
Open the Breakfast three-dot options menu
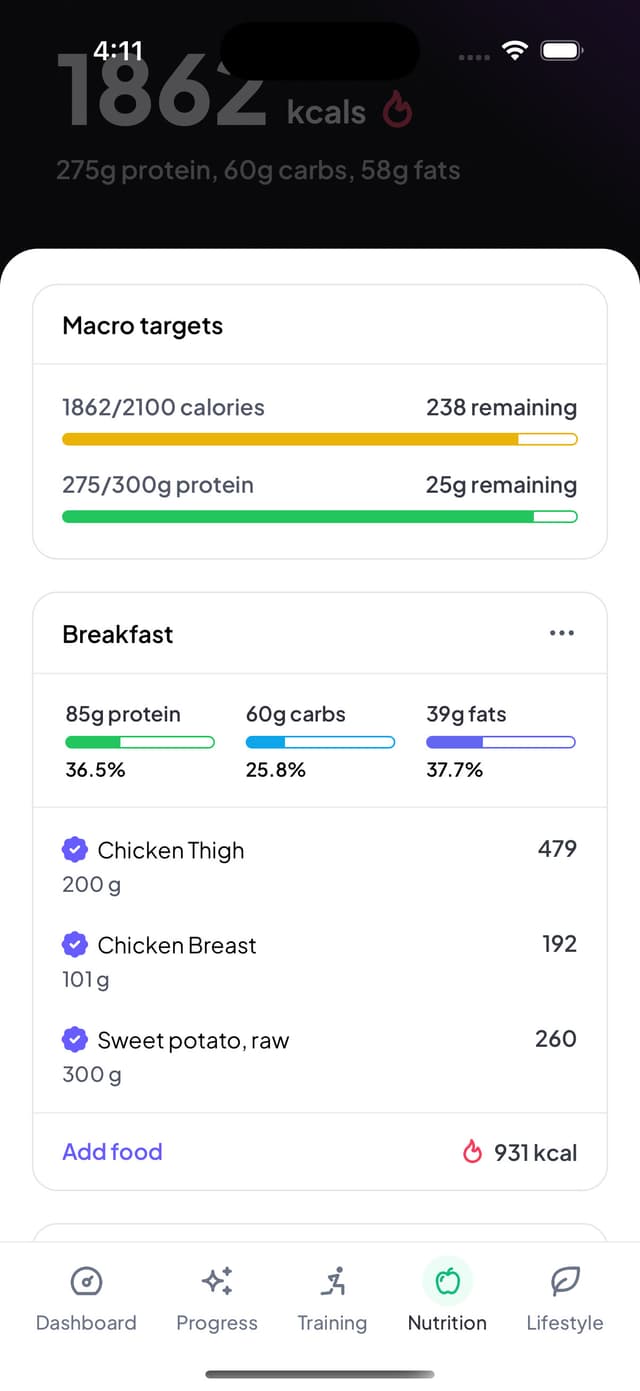coord(562,633)
